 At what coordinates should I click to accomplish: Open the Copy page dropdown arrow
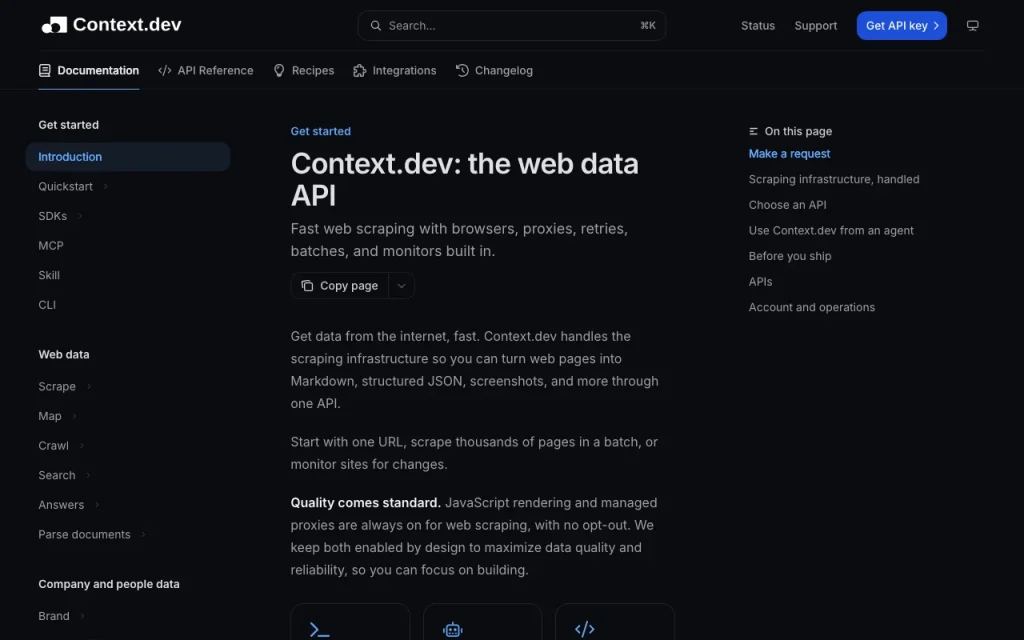point(402,285)
